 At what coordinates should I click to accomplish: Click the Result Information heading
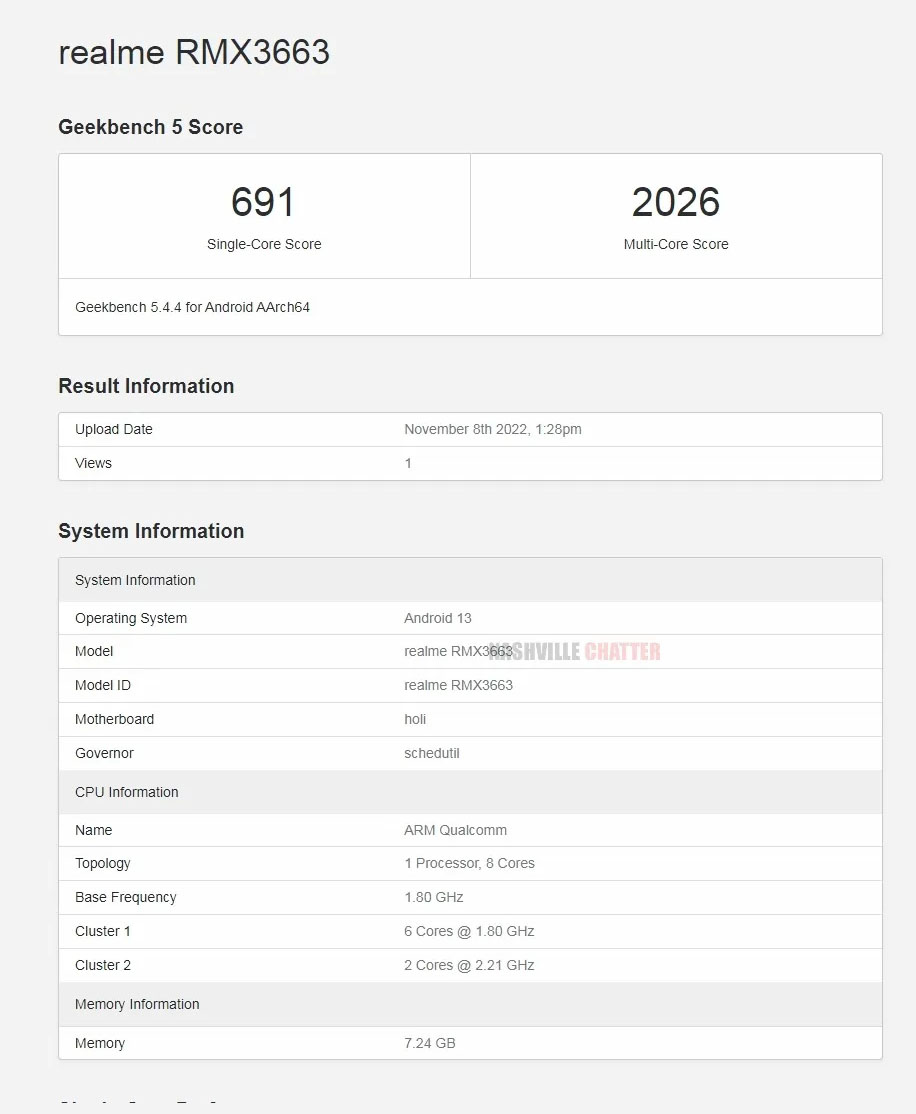(x=146, y=386)
